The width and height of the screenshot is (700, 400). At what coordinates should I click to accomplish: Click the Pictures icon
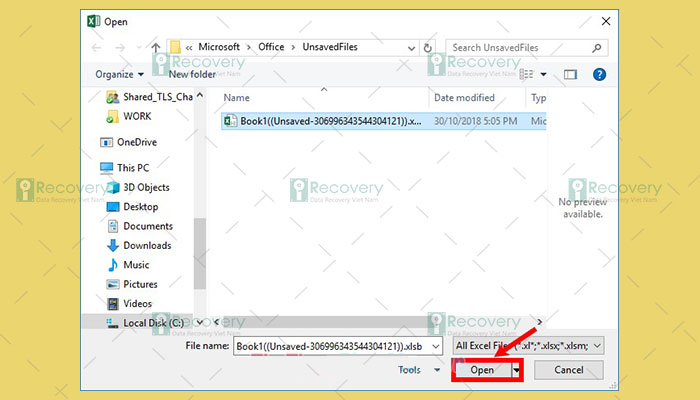(x=113, y=284)
